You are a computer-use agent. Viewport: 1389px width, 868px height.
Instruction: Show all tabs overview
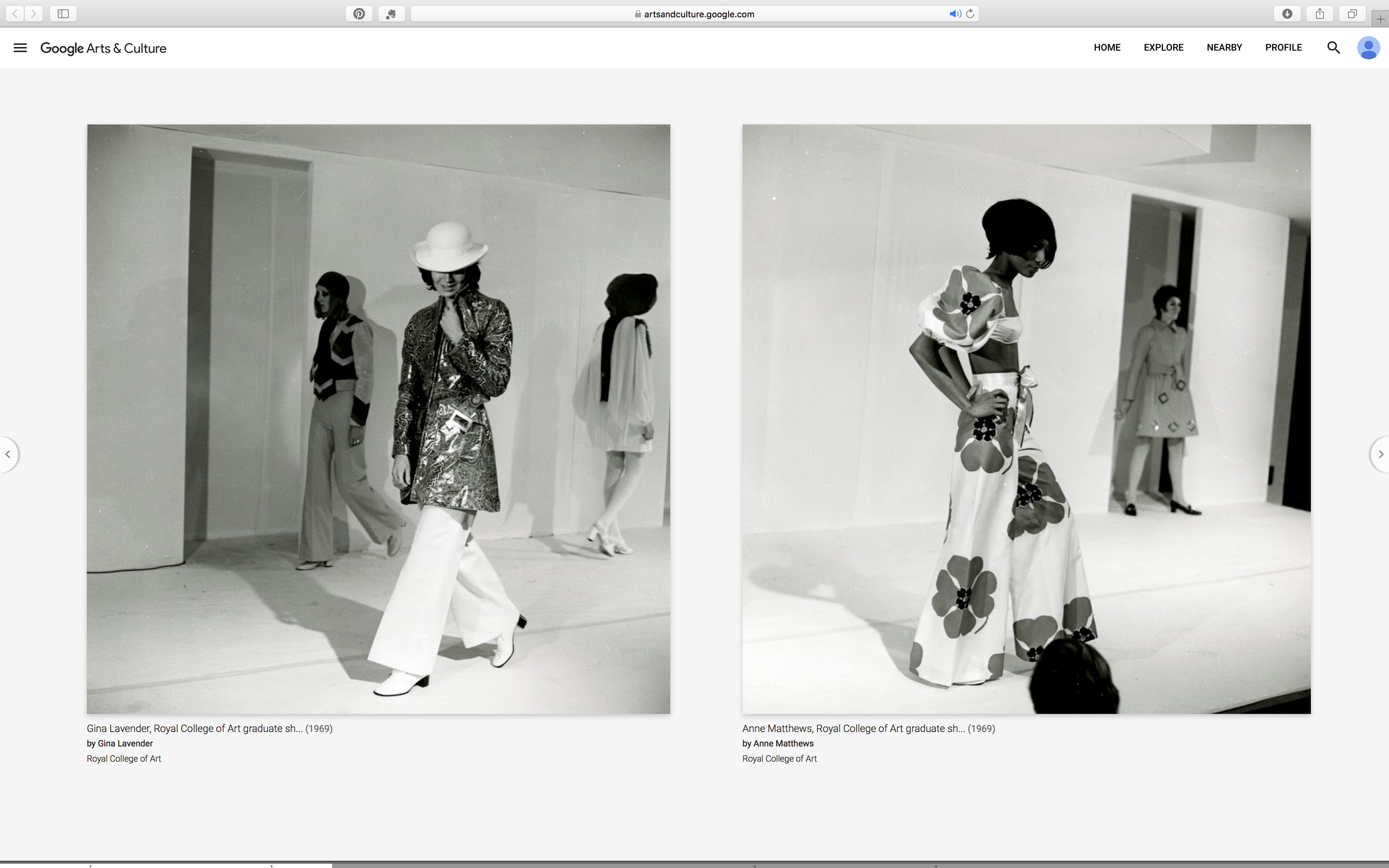click(1352, 14)
